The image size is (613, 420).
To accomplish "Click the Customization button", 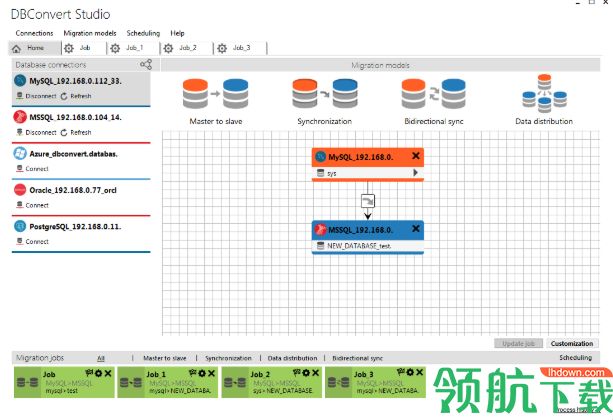I will tap(572, 343).
